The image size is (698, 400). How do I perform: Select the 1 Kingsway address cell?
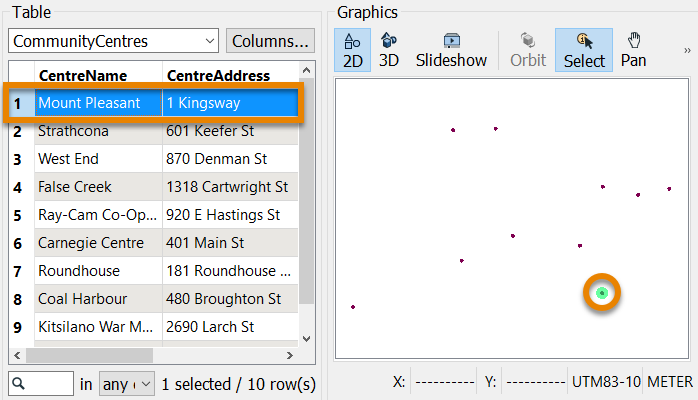(230, 103)
